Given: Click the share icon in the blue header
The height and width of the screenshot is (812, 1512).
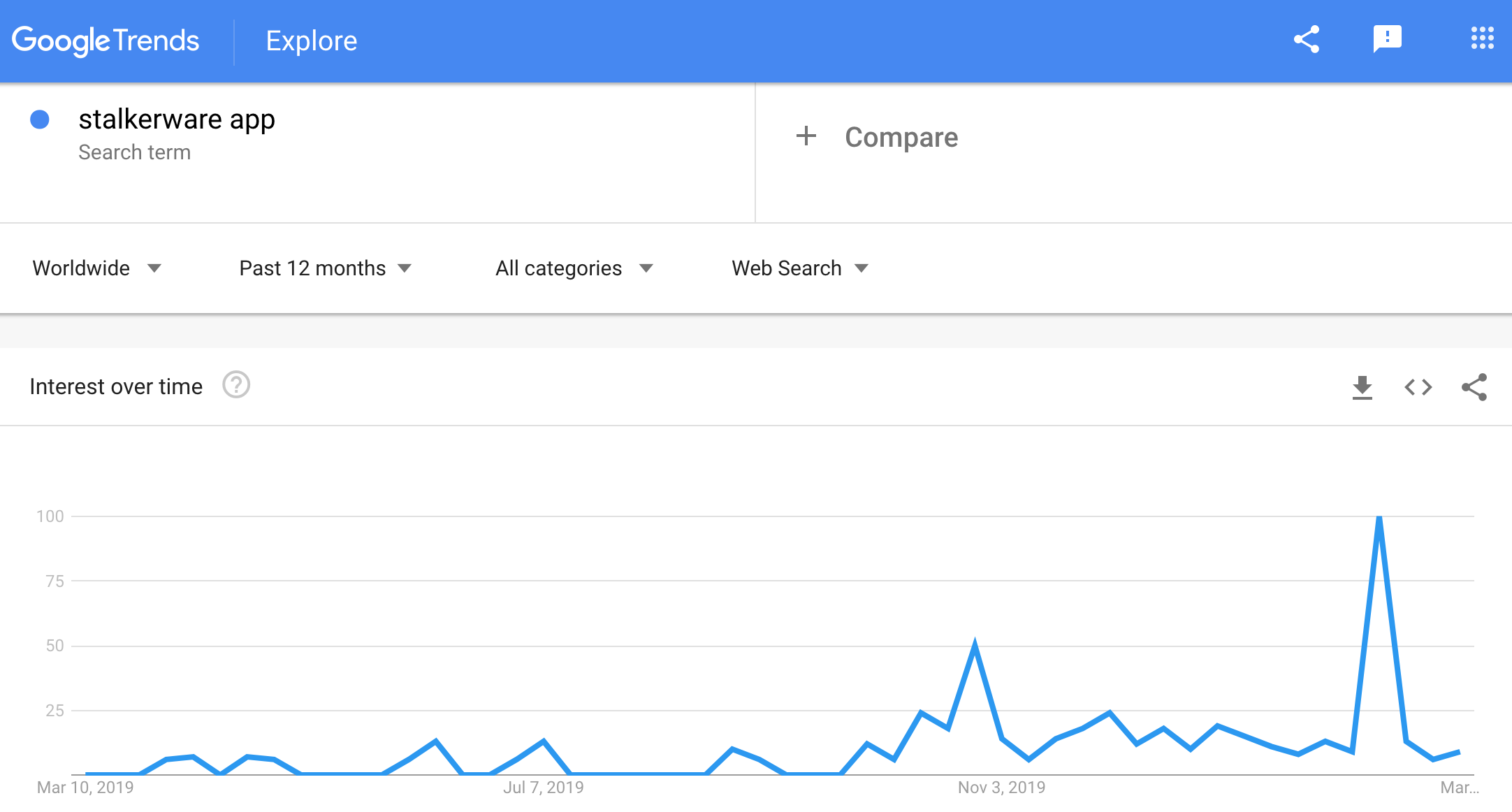Looking at the screenshot, I should pos(1306,39).
